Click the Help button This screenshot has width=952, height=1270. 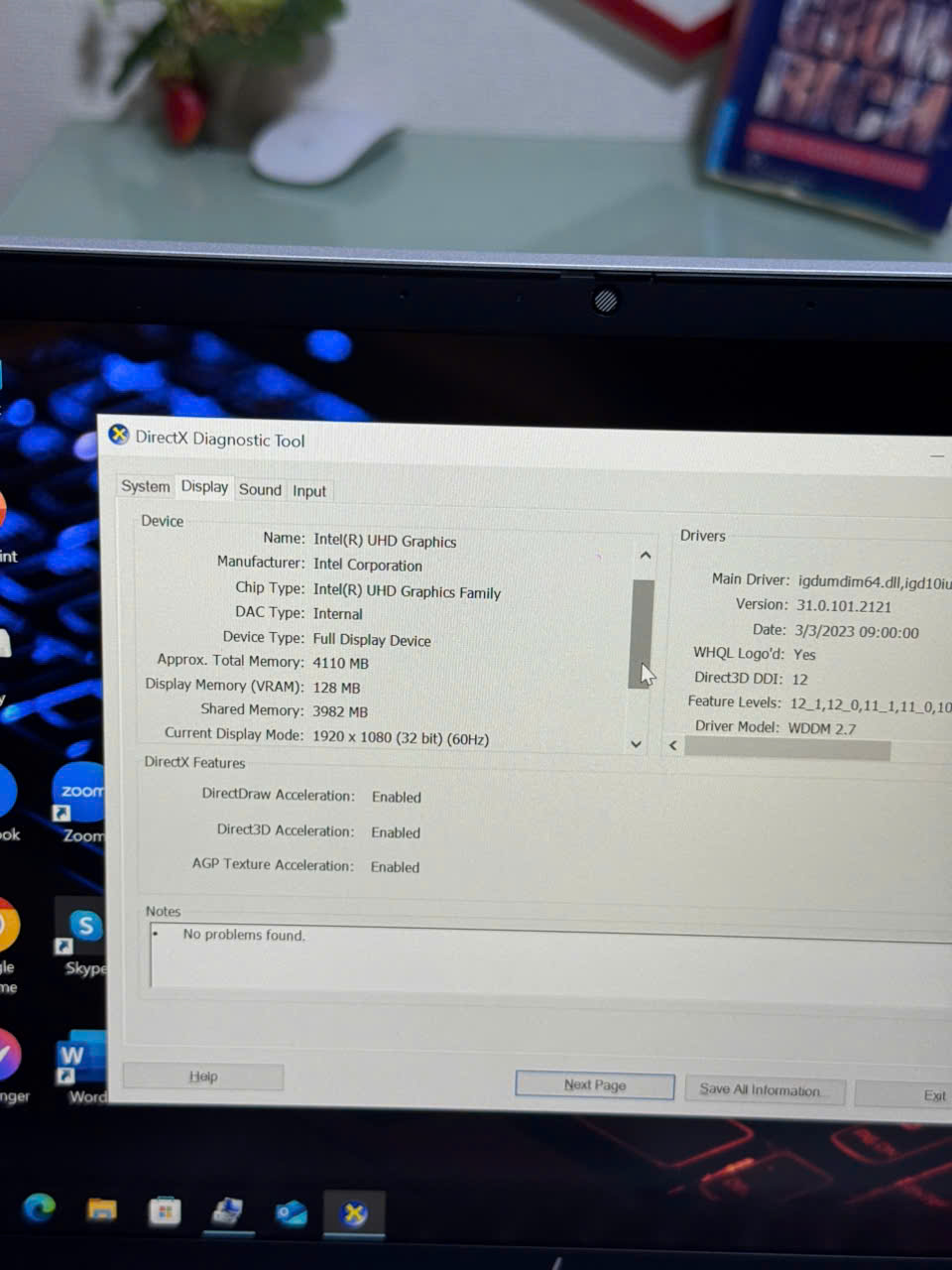point(203,1077)
